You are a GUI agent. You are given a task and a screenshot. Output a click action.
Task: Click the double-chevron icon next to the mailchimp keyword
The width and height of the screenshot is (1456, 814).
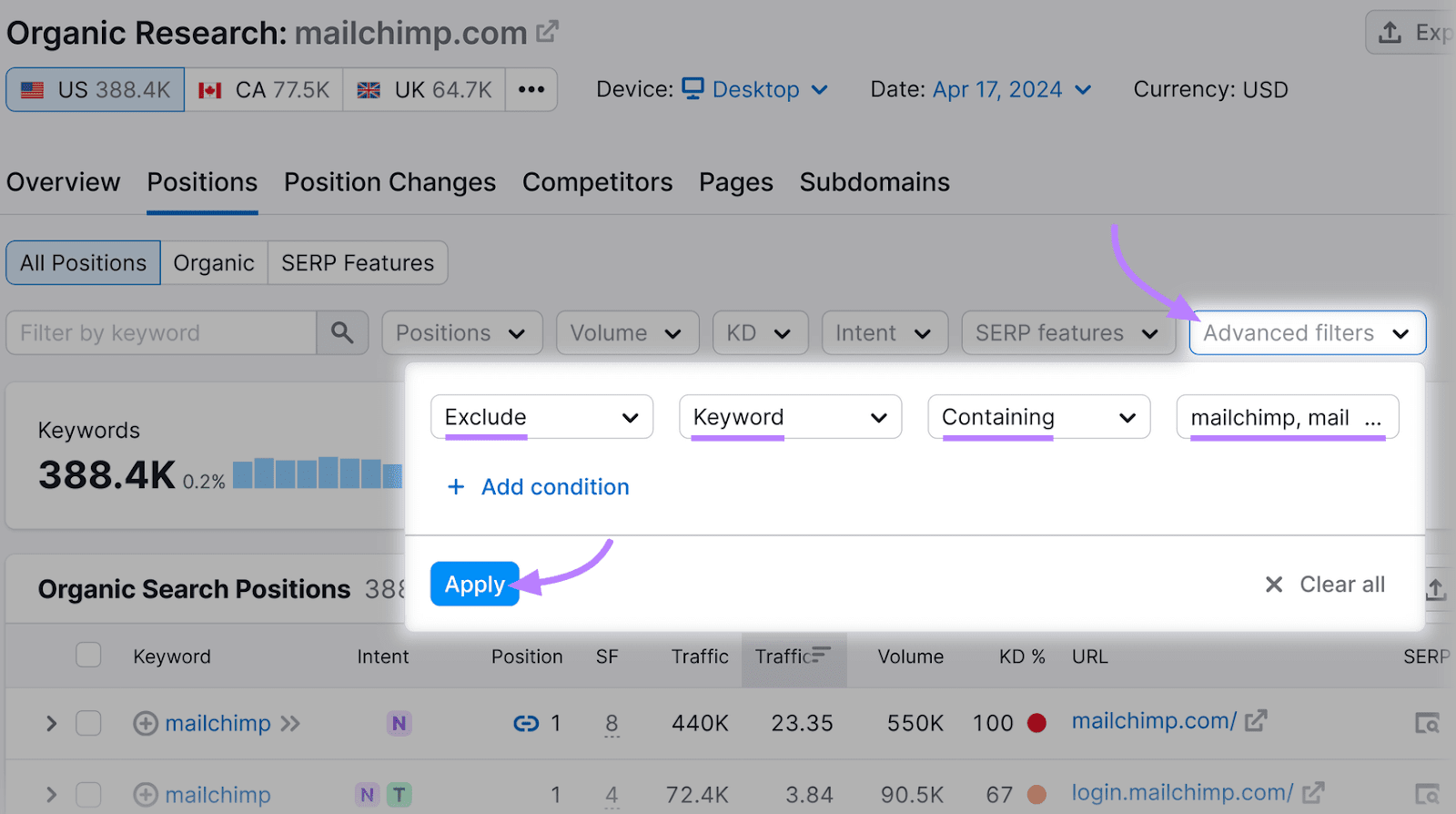click(291, 723)
